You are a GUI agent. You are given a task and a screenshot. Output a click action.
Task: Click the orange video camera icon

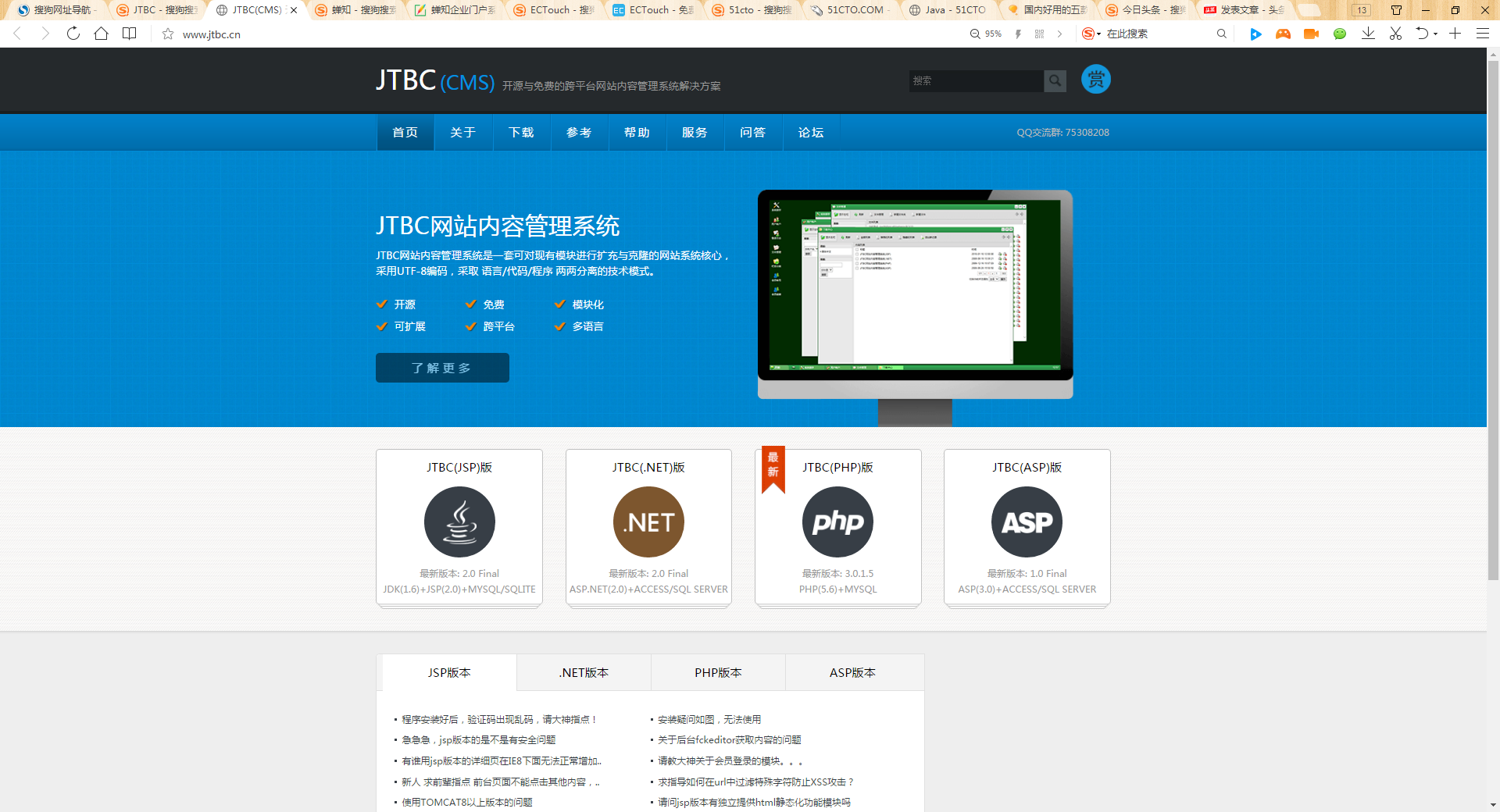pyautogui.click(x=1311, y=34)
